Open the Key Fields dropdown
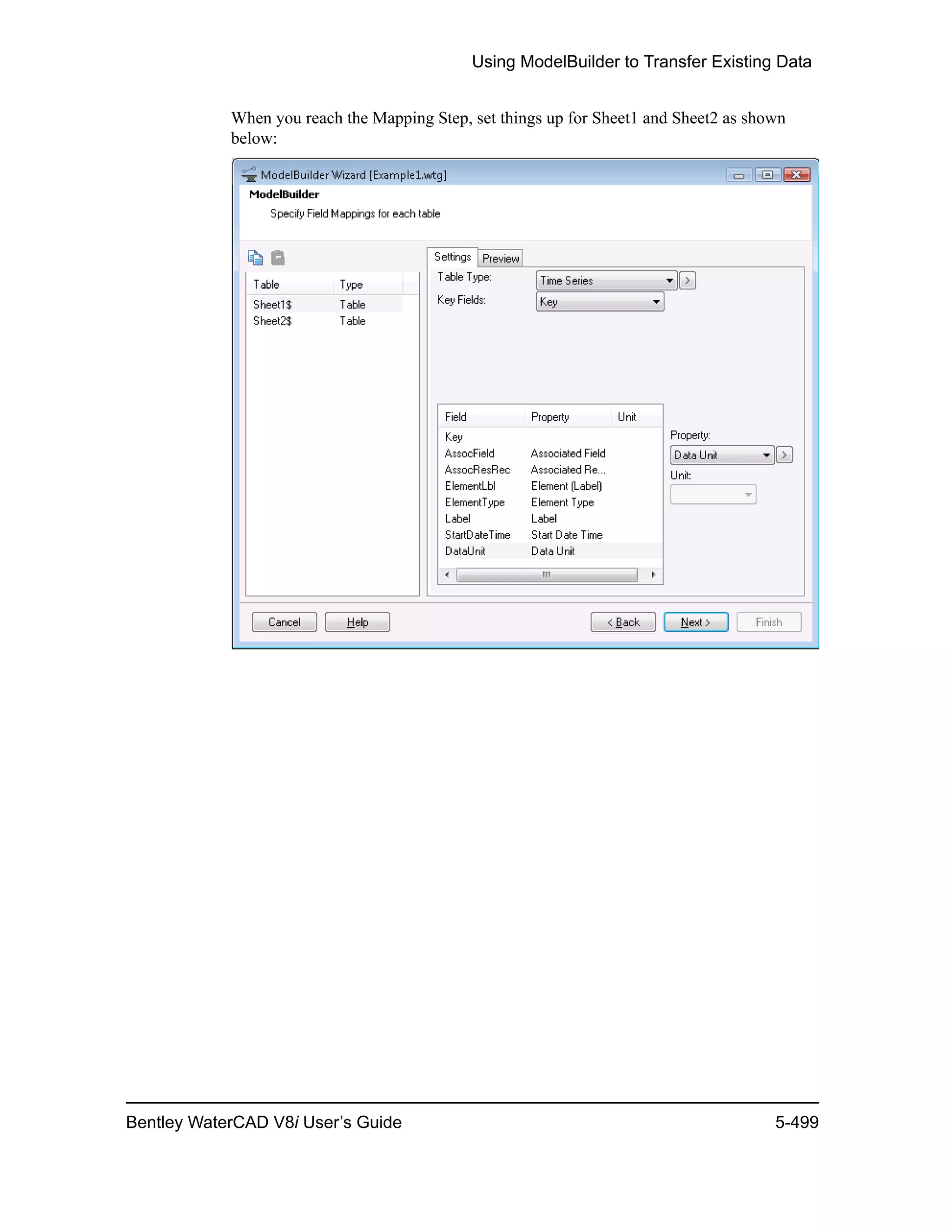Image resolution: width=952 pixels, height=1232 pixels. point(600,302)
